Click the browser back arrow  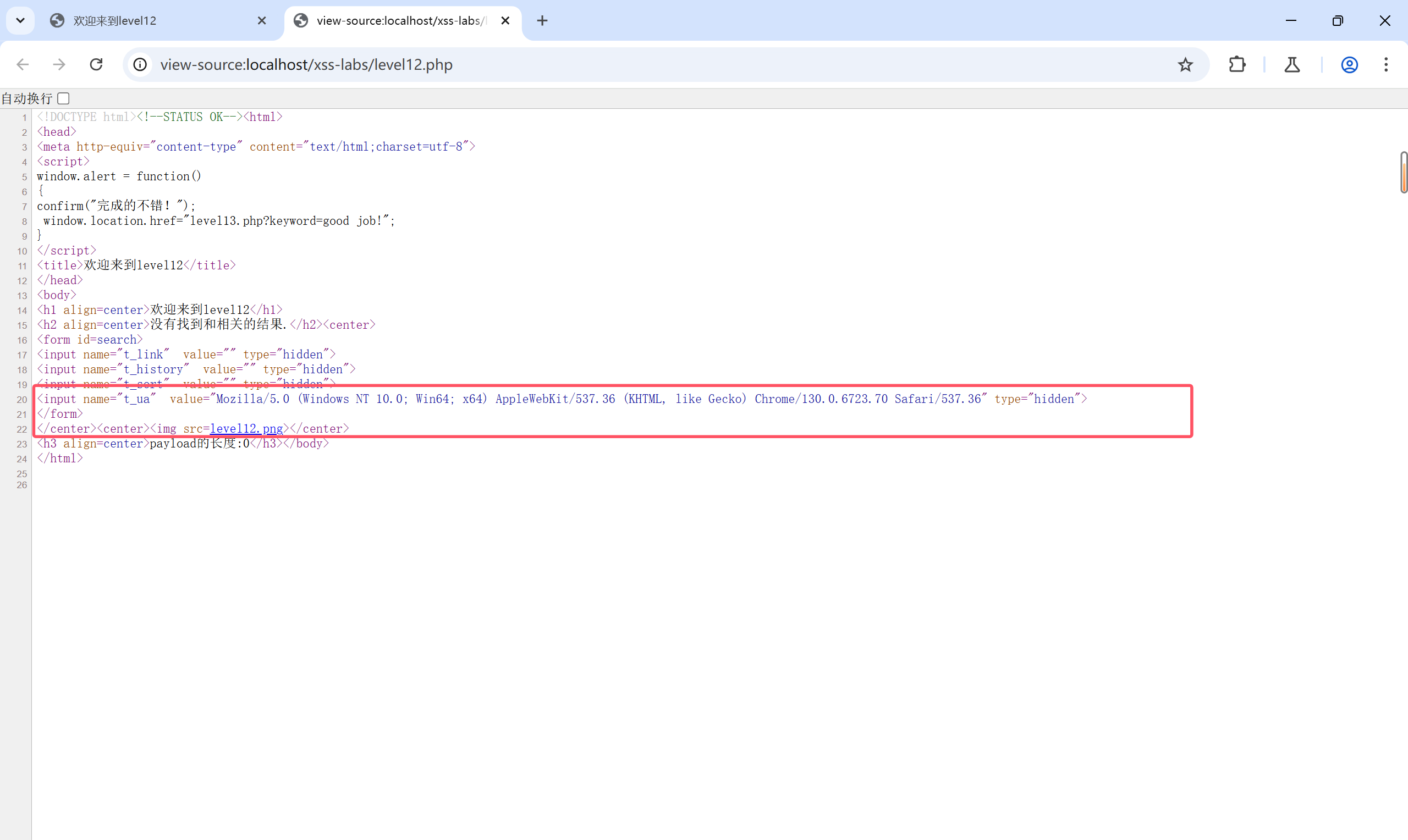[23, 64]
